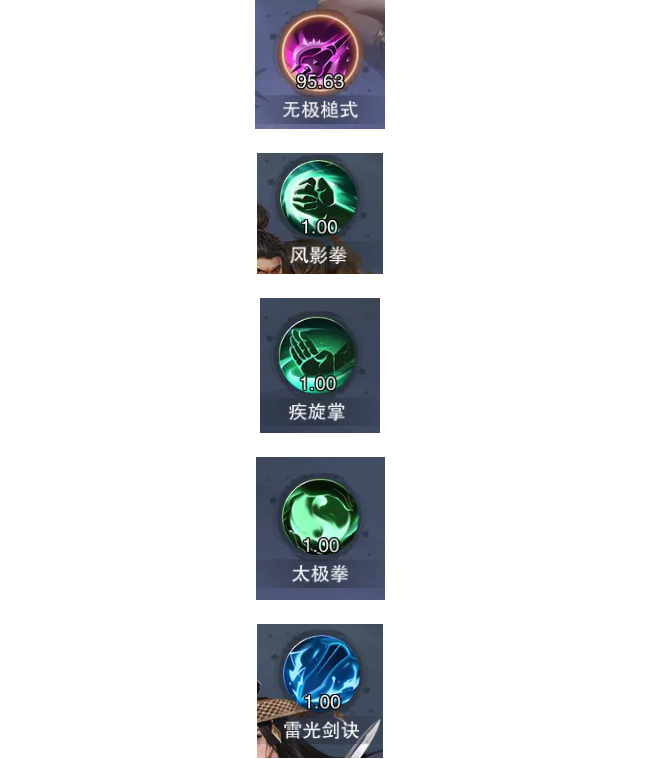Viewport: 649px width, 759px height.
Task: Select the yin-yang 太极拳 skill icon
Action: [x=320, y=517]
